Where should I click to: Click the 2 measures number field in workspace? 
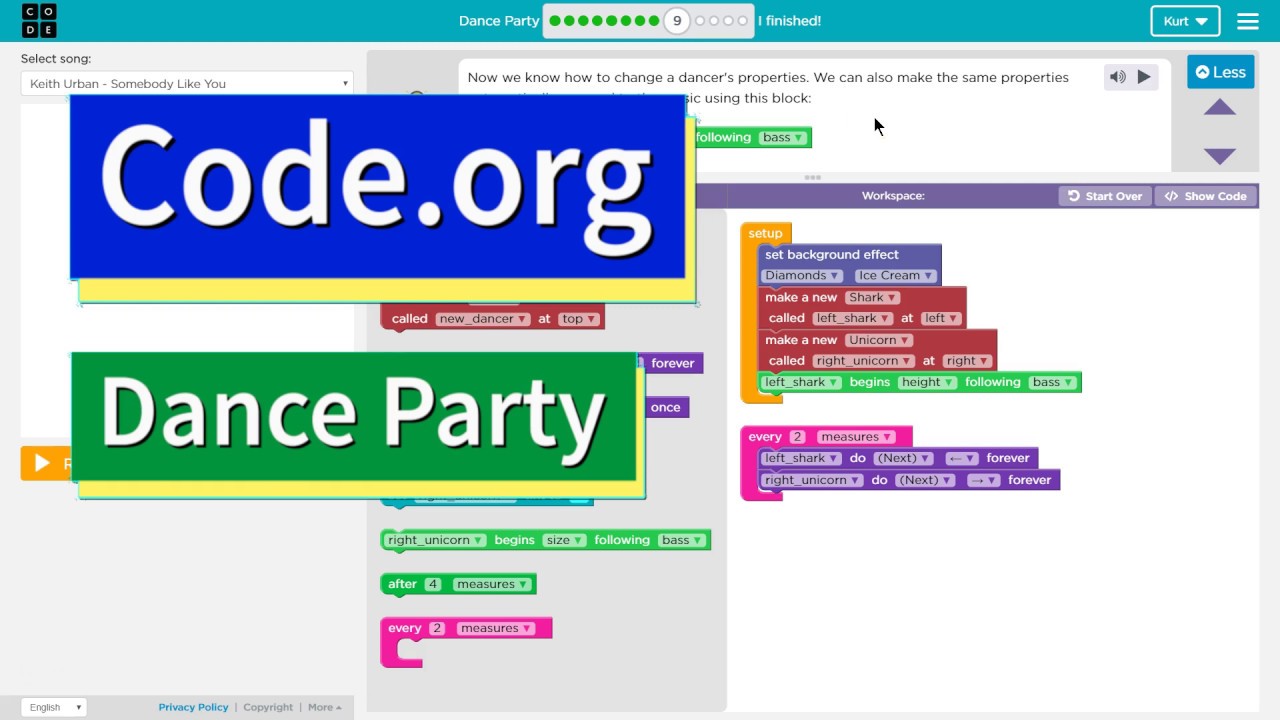pyautogui.click(x=797, y=437)
